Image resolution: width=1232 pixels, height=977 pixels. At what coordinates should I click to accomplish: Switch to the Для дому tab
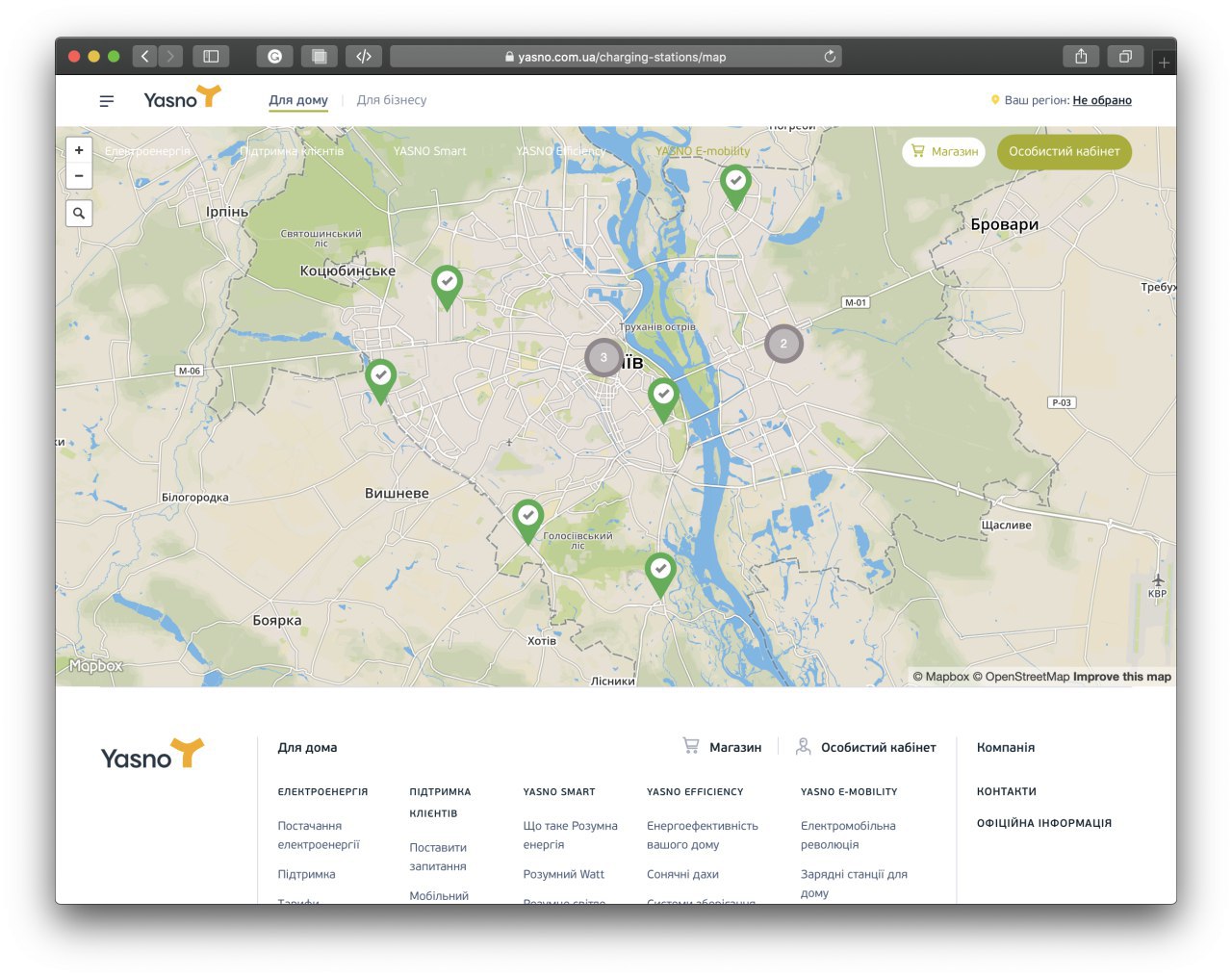pos(298,100)
